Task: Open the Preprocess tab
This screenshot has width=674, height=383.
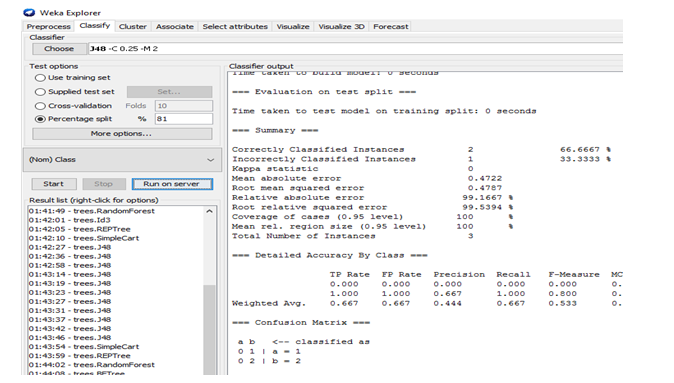Action: click(48, 26)
